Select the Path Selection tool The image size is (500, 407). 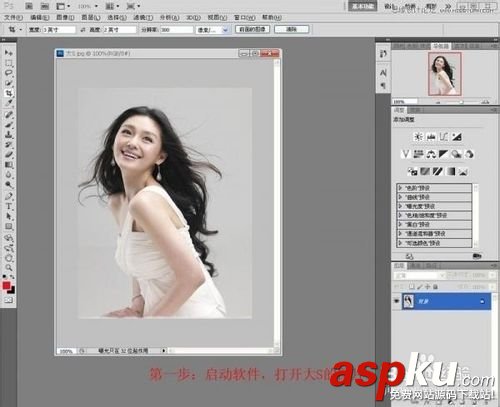[8, 217]
